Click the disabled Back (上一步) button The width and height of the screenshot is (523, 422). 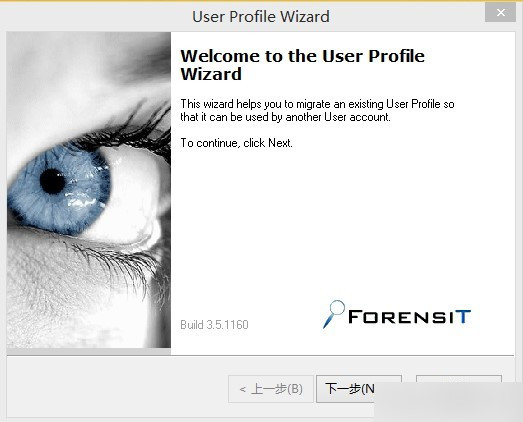pos(271,389)
